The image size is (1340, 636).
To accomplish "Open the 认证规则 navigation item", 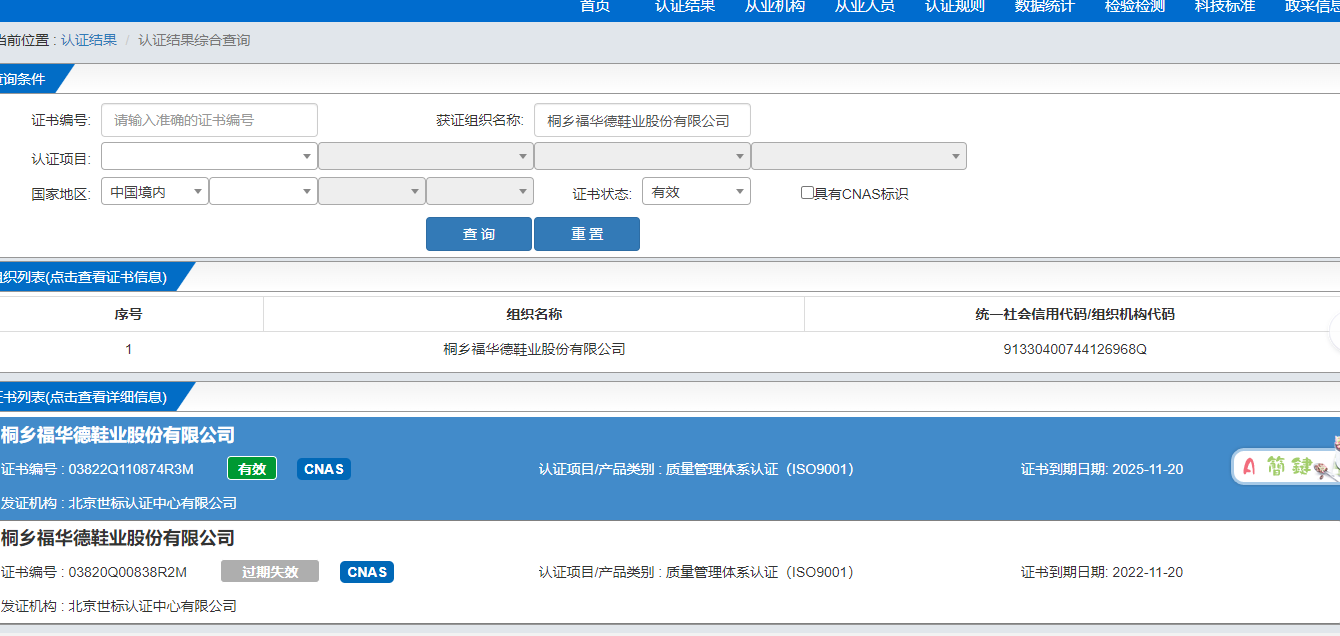I will click(x=955, y=6).
